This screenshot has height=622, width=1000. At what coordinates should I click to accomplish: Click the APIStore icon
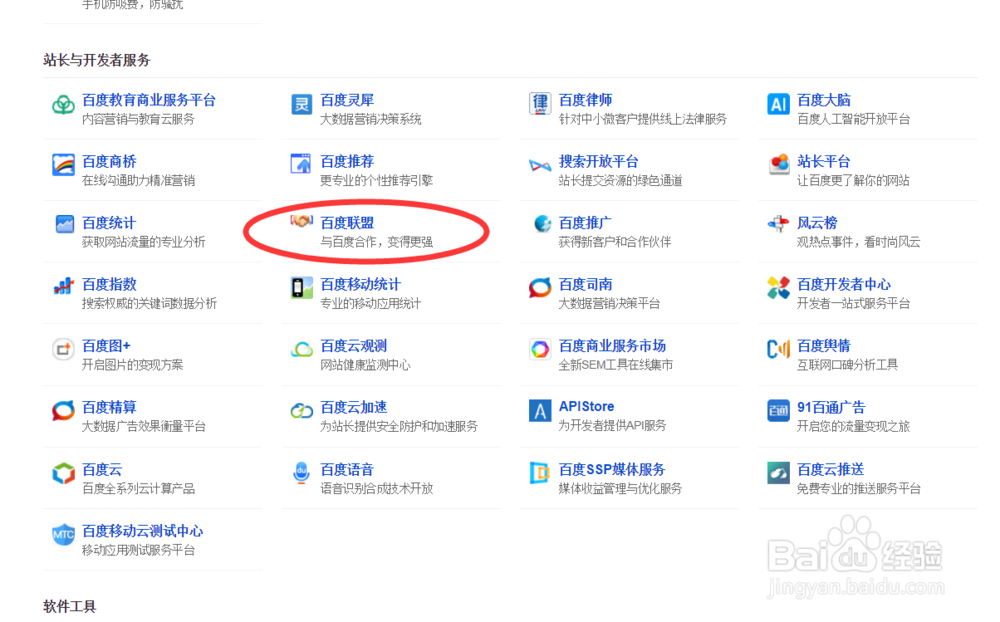[540, 410]
